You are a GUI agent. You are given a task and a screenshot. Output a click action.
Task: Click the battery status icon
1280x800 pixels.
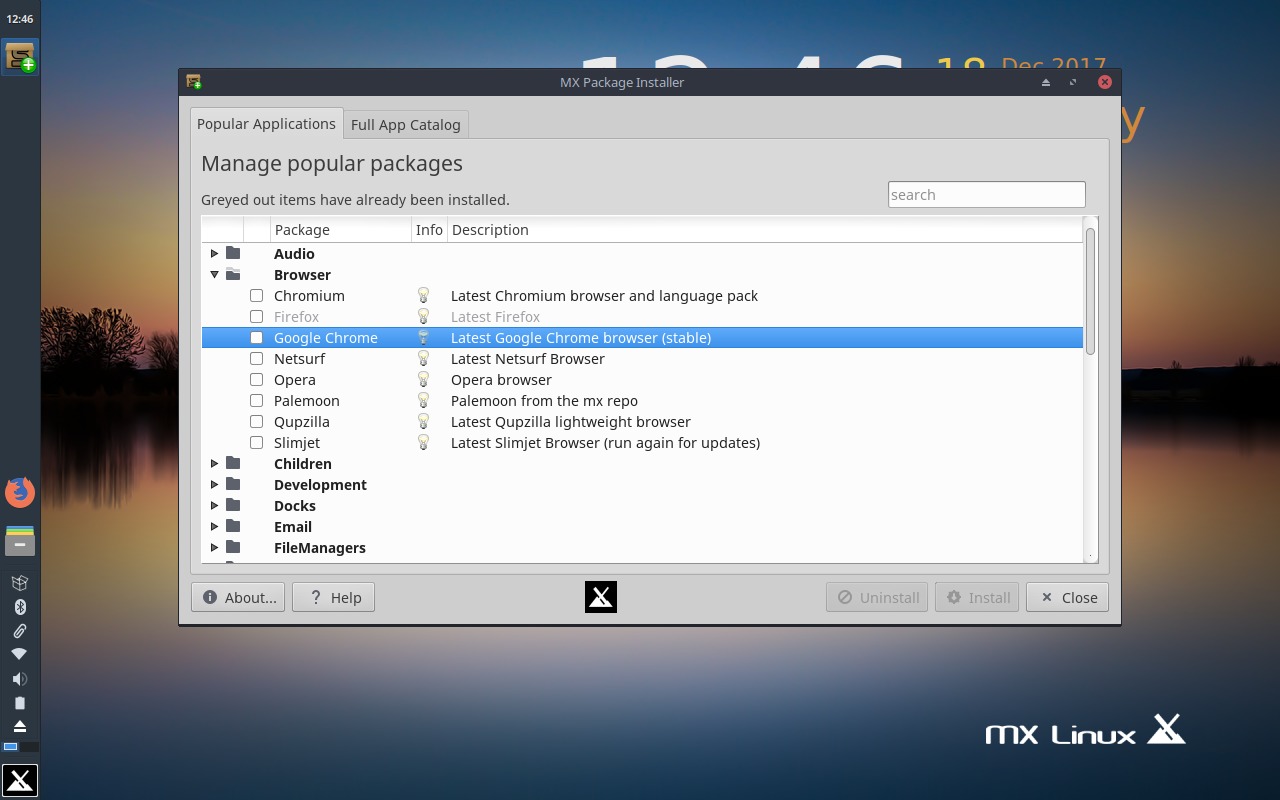pyautogui.click(x=20, y=702)
